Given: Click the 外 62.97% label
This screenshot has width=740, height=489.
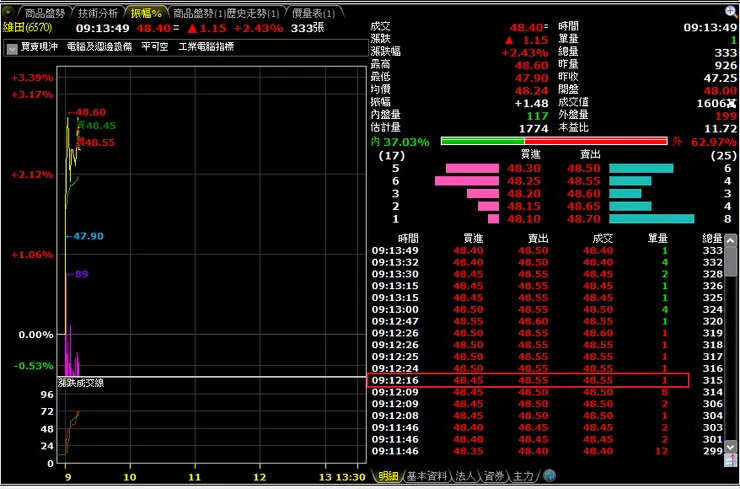Looking at the screenshot, I should click(705, 142).
